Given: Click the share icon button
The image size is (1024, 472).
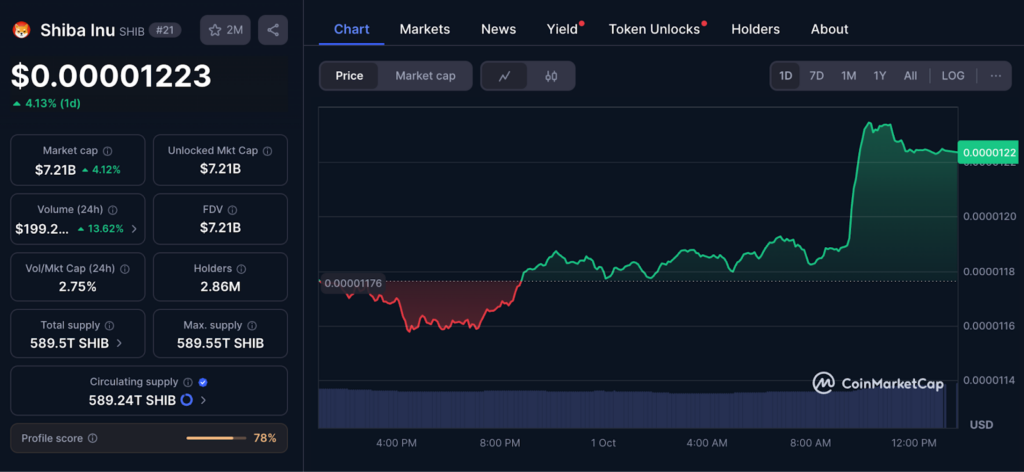Looking at the screenshot, I should [273, 30].
